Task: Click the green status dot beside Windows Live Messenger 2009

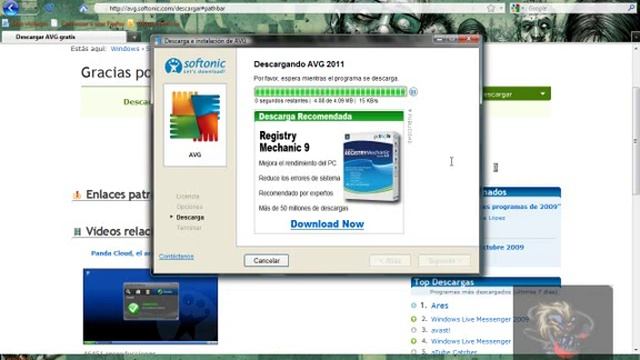Action: point(413,319)
